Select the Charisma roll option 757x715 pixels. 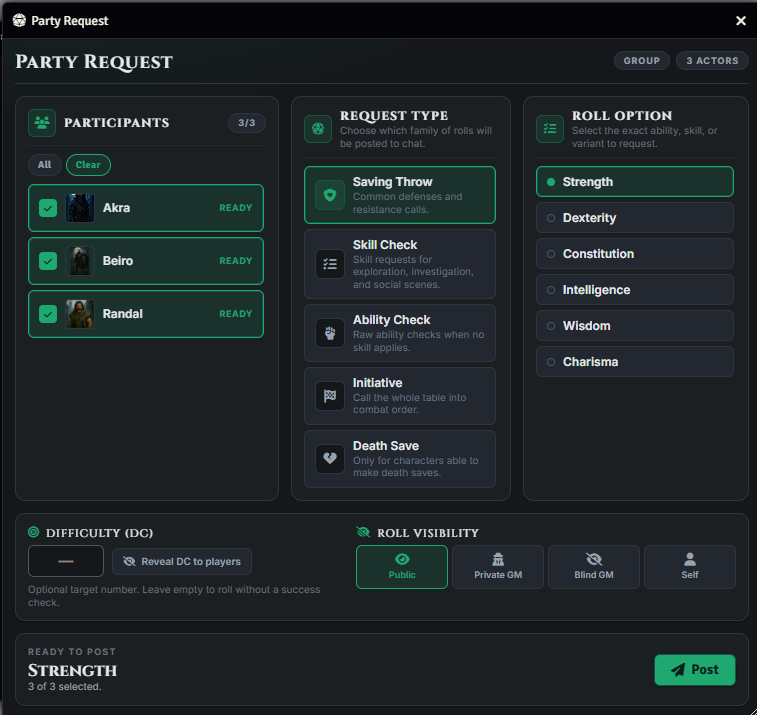click(x=635, y=362)
